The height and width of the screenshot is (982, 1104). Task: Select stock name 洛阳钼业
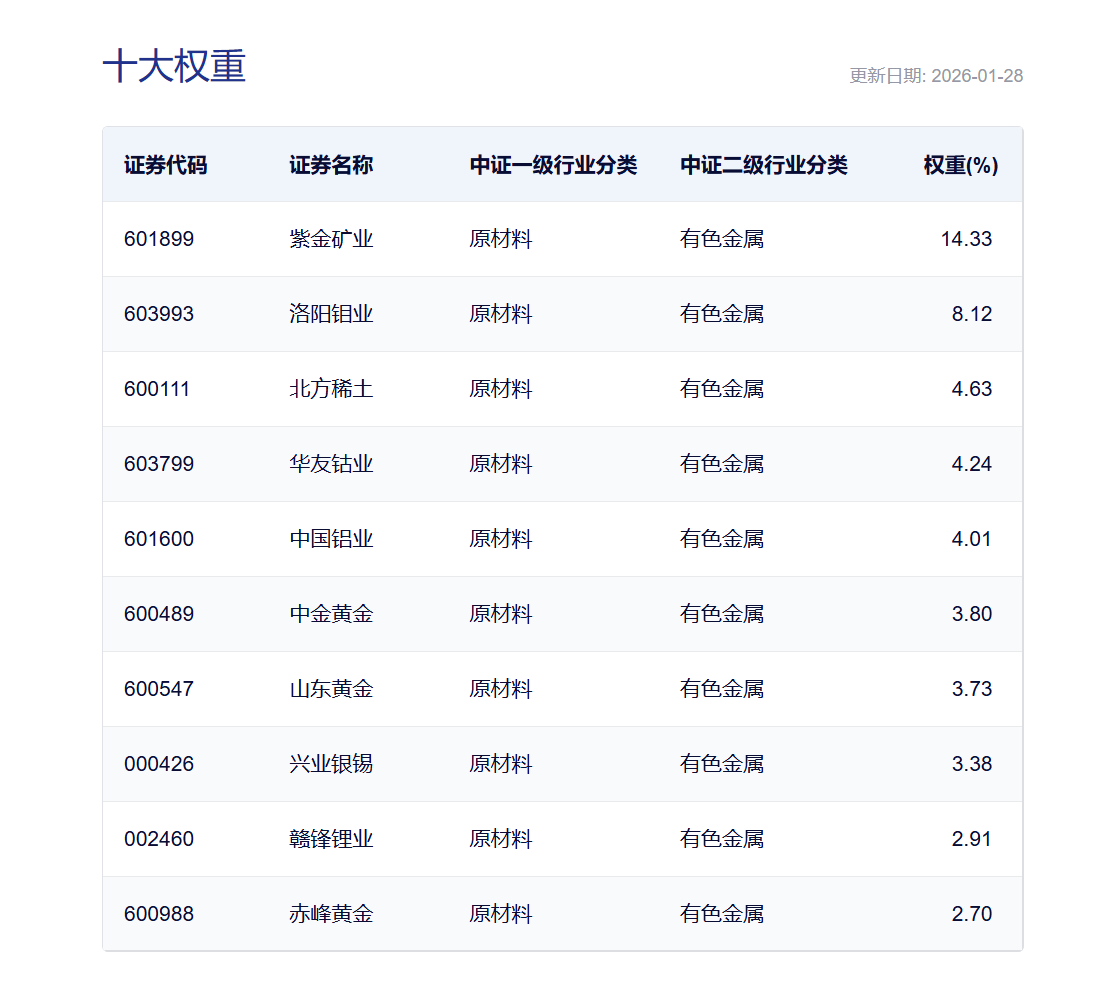331,314
